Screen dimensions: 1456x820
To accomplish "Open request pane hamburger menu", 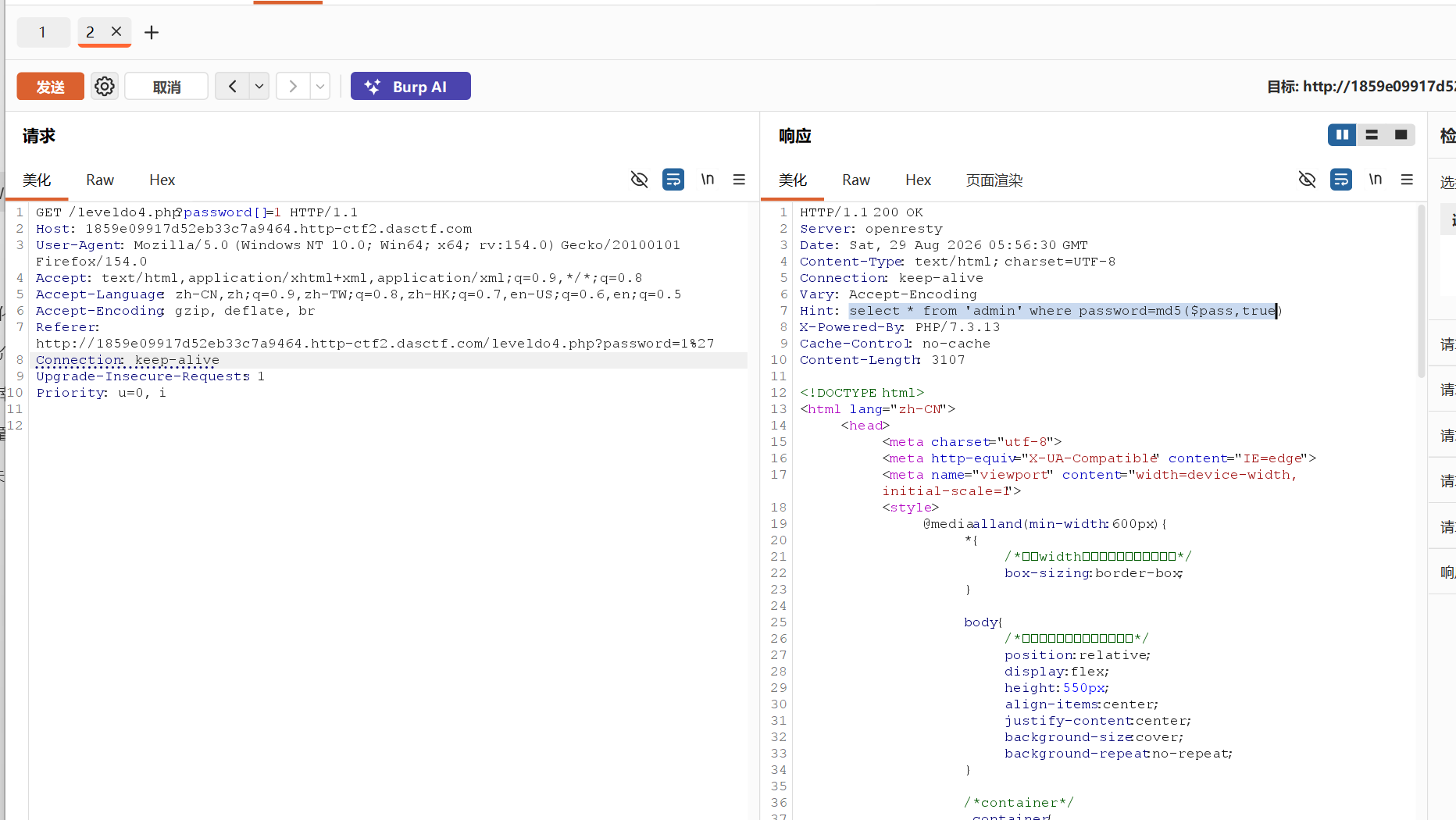I will [x=739, y=180].
